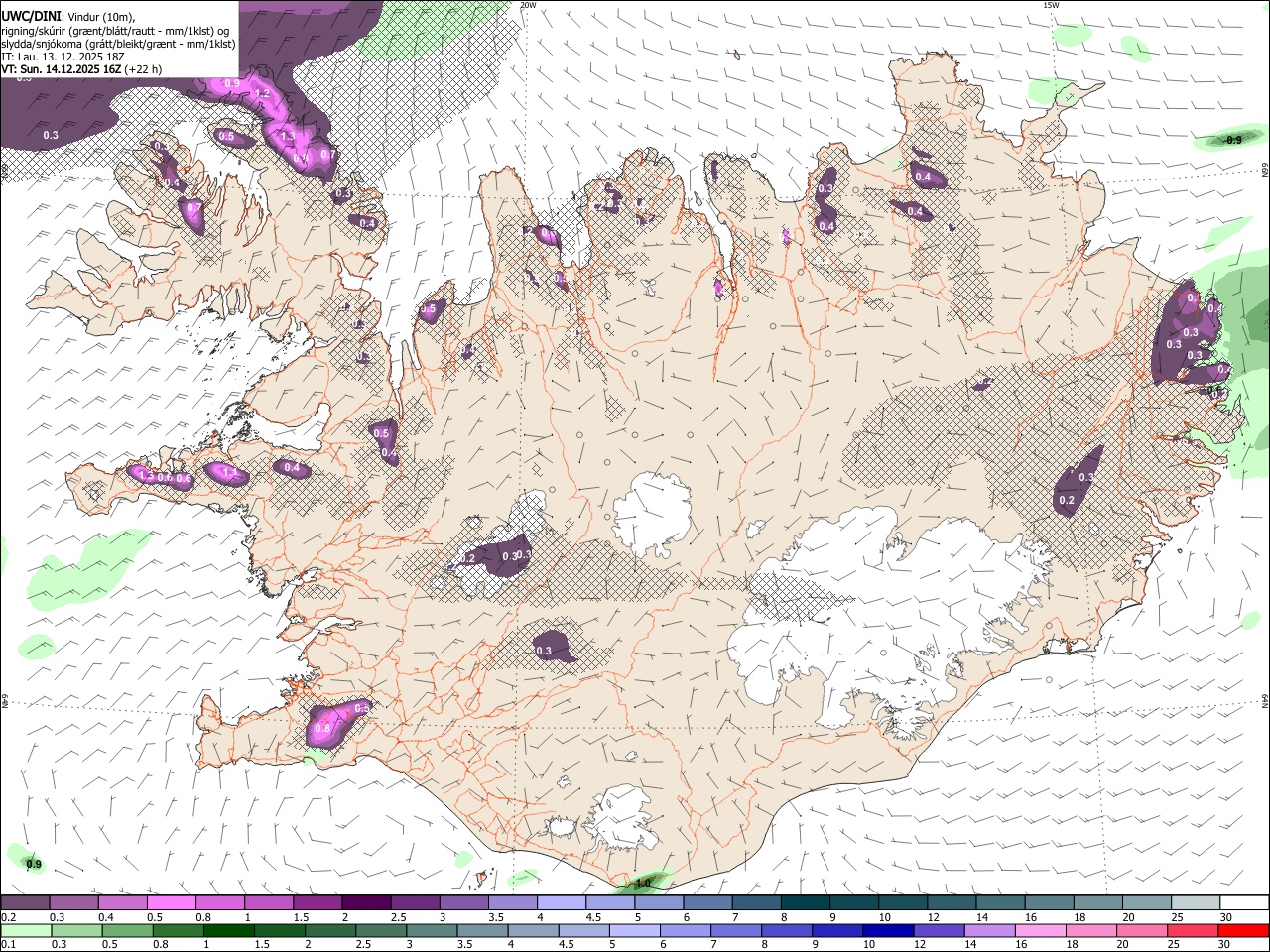Click the '20W' longitude label

527,5
